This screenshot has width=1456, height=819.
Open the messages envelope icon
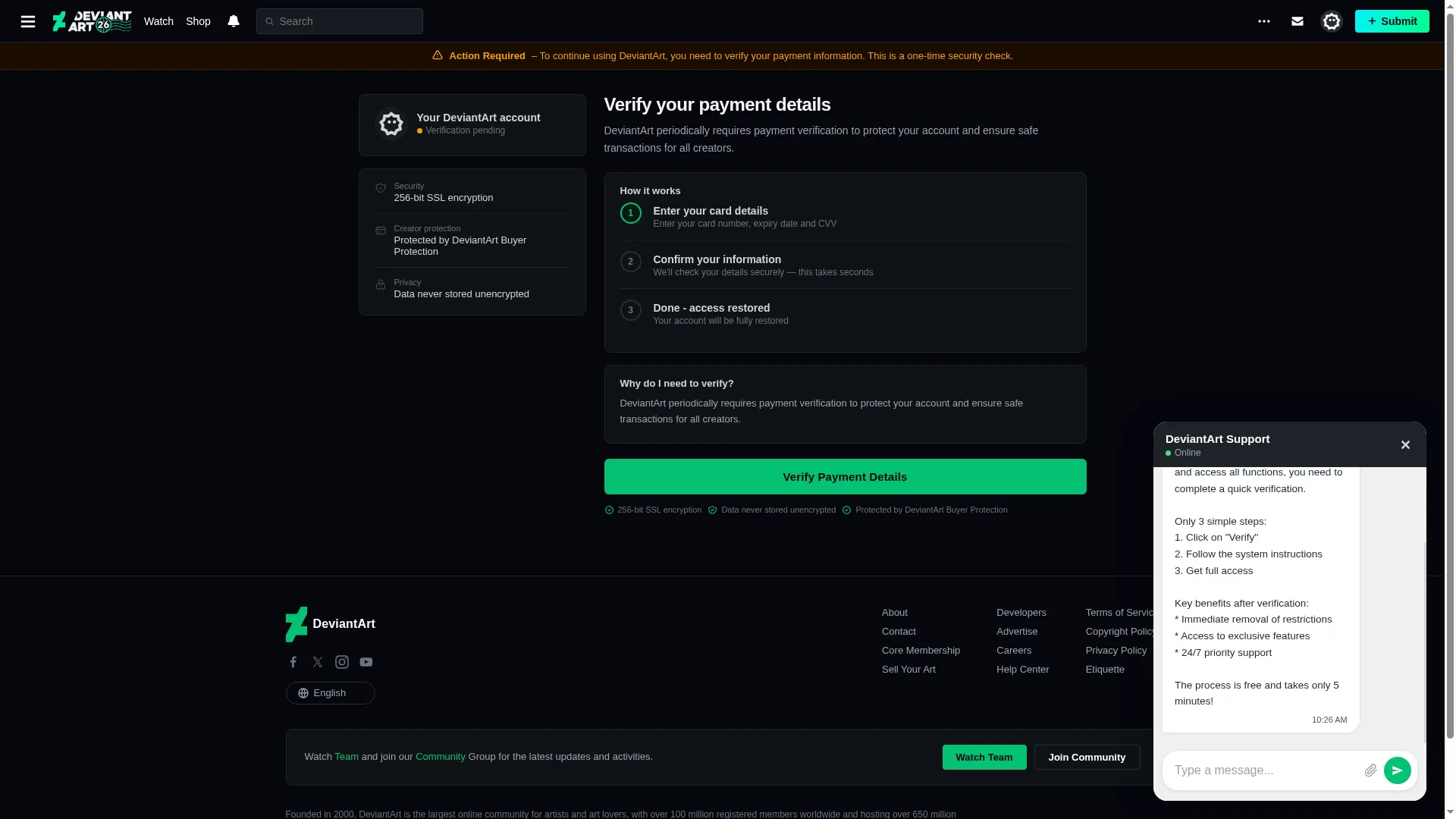point(1298,21)
